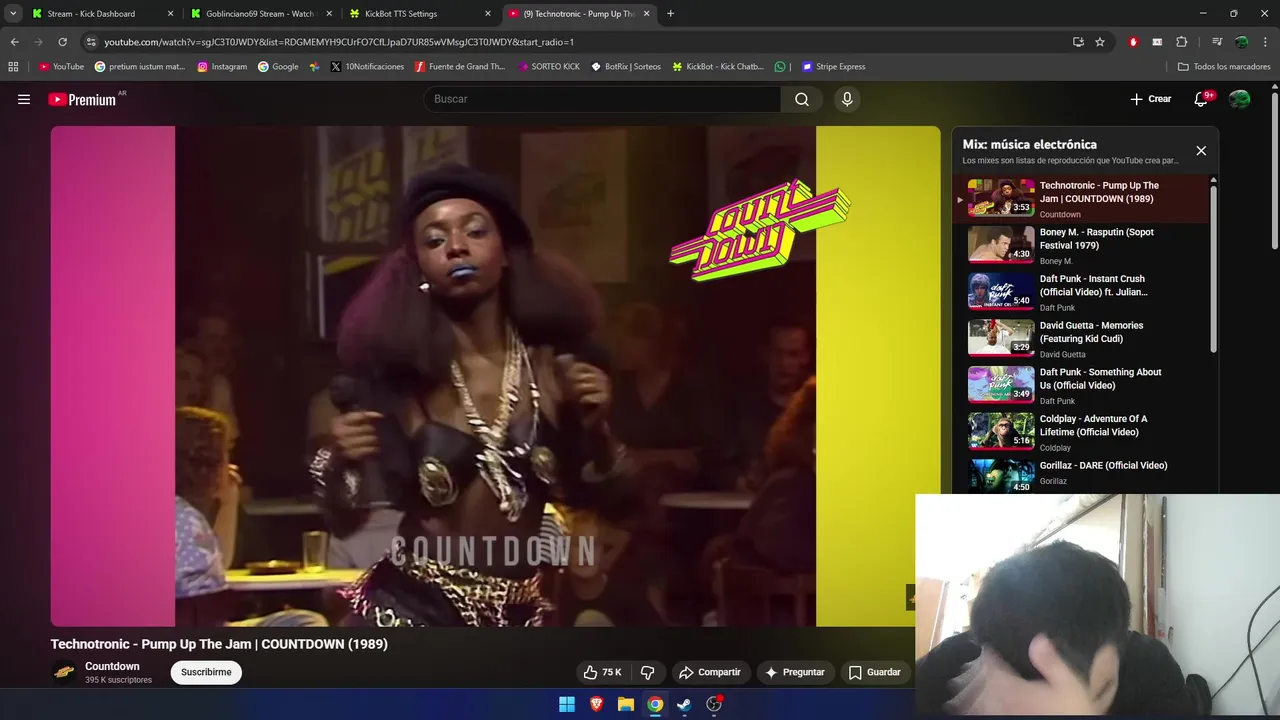Click the page vertical scrollbar

(1274, 170)
